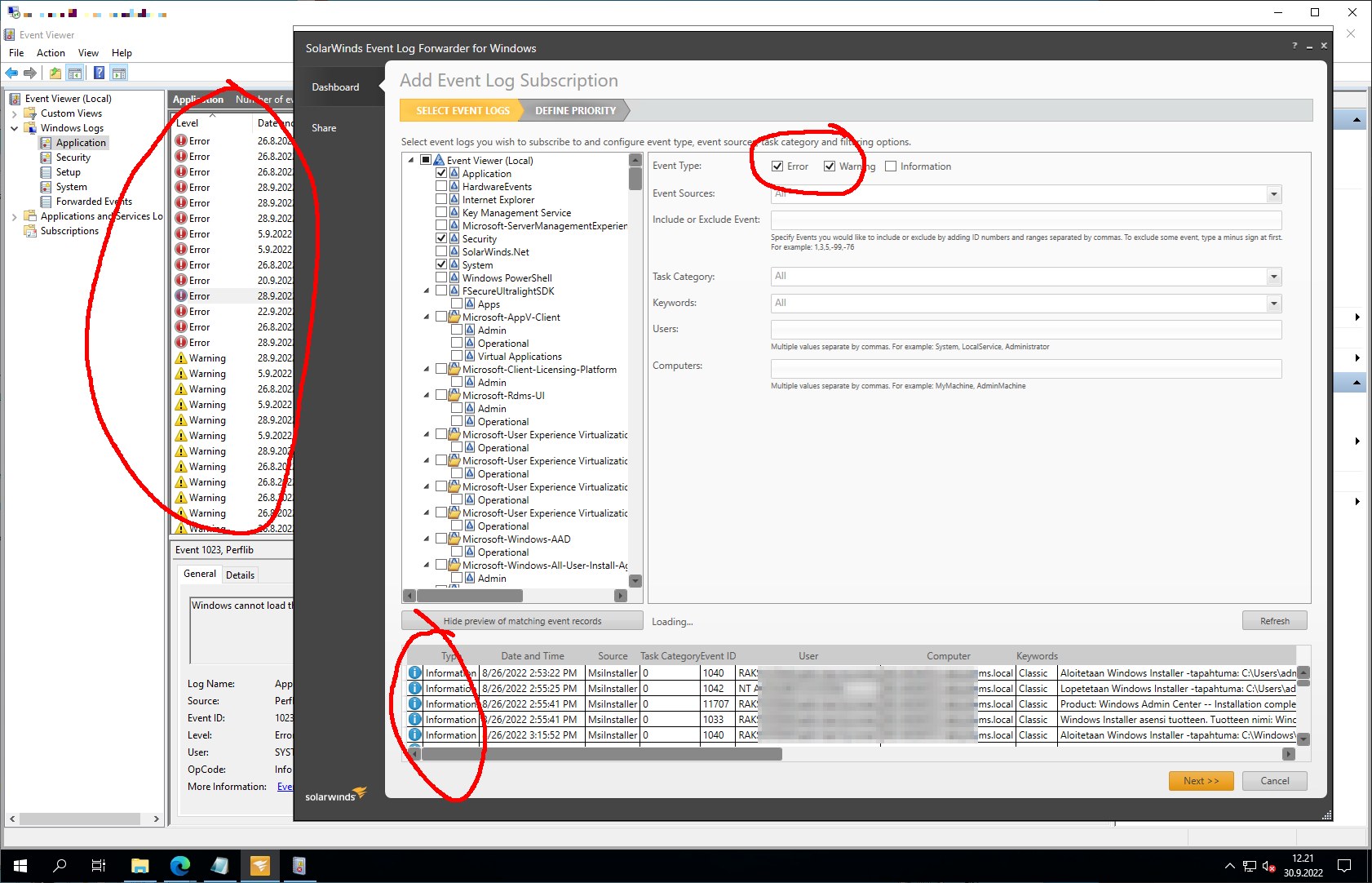The width and height of the screenshot is (1372, 883).
Task: Open Task View on the taskbar
Action: pyautogui.click(x=99, y=866)
